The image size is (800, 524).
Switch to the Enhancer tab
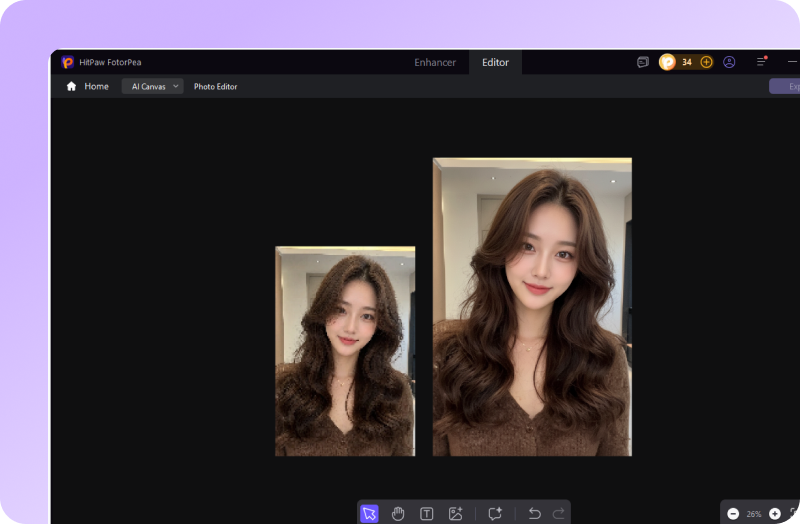tap(435, 62)
